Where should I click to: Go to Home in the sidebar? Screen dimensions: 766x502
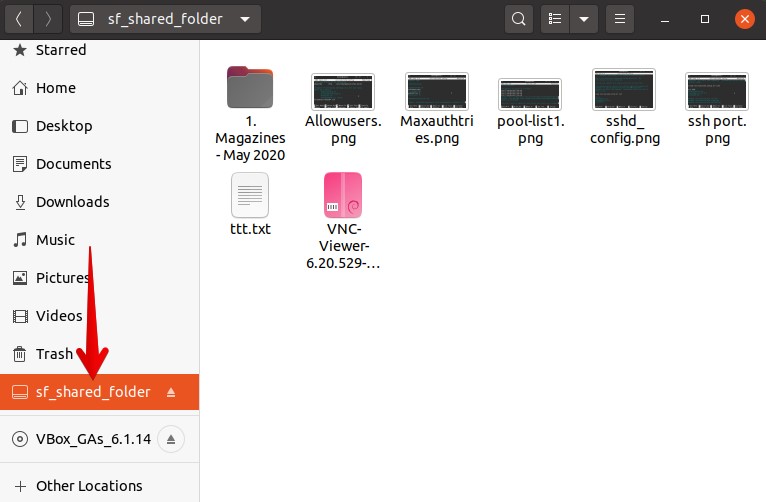(x=100, y=88)
